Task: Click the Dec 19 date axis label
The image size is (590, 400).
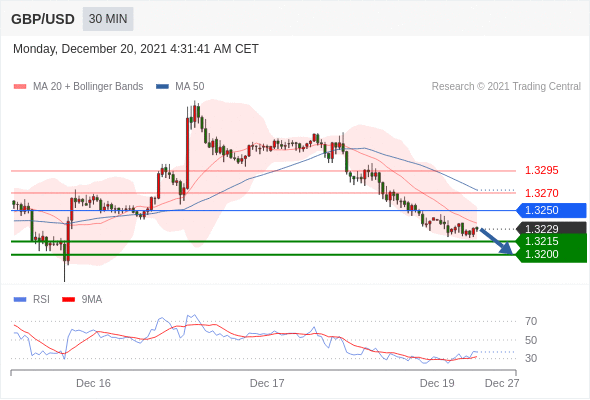Action: coord(437,383)
